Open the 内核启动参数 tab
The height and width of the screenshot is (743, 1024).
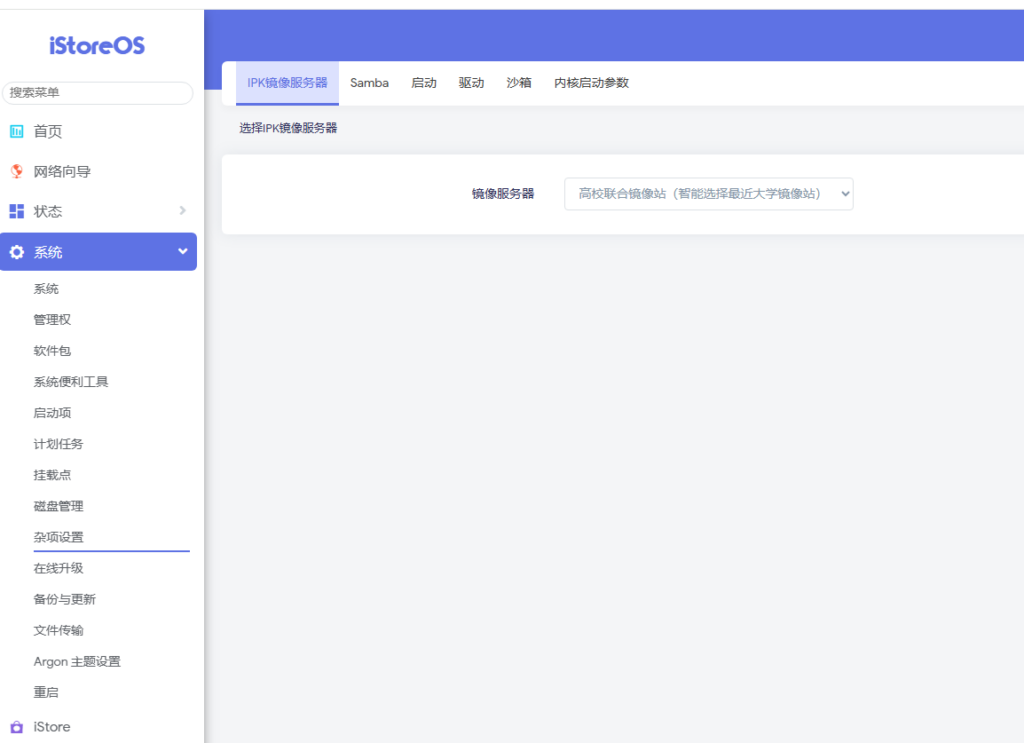click(591, 83)
